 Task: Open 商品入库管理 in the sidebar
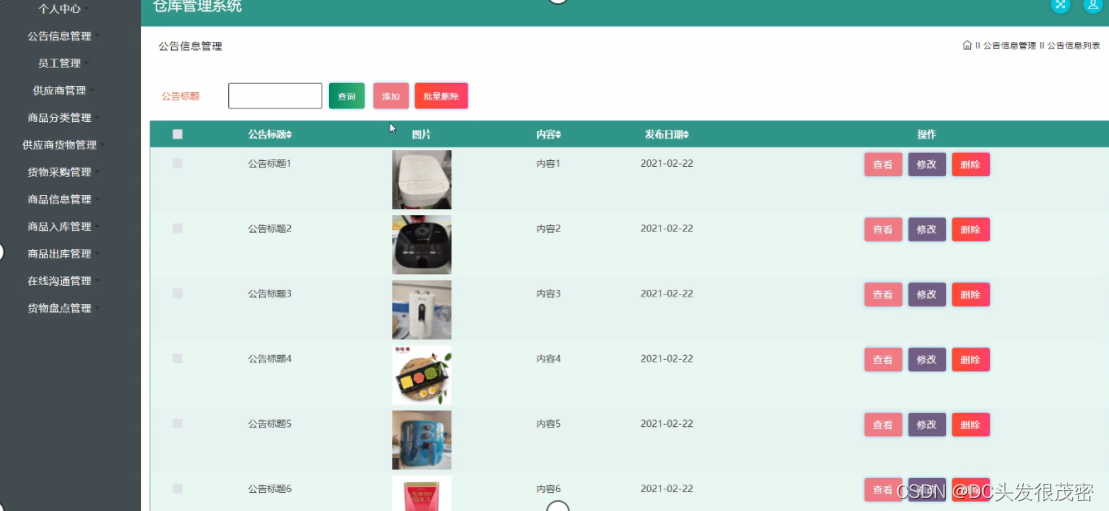coord(59,226)
